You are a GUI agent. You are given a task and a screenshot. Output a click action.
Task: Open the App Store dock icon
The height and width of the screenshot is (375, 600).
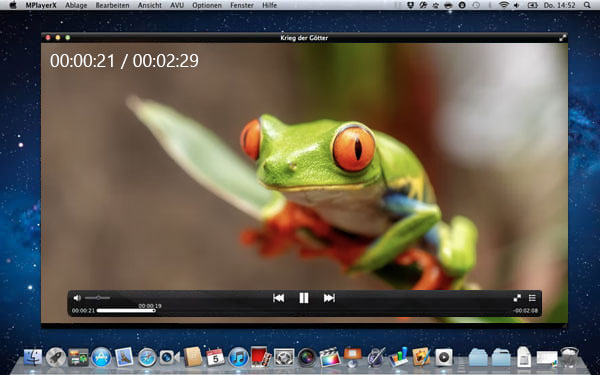point(101,357)
